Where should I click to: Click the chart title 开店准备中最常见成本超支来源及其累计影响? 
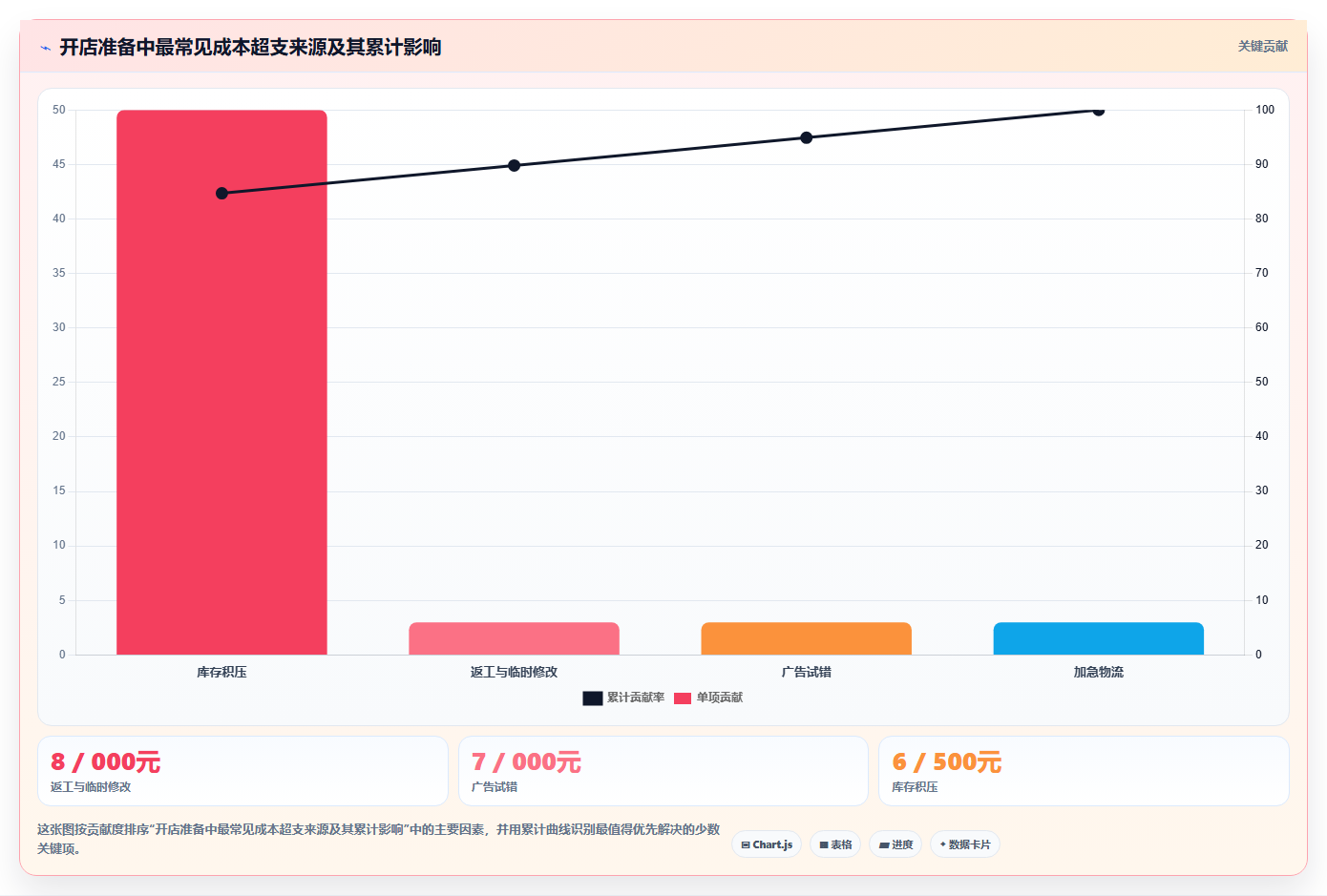tap(250, 48)
